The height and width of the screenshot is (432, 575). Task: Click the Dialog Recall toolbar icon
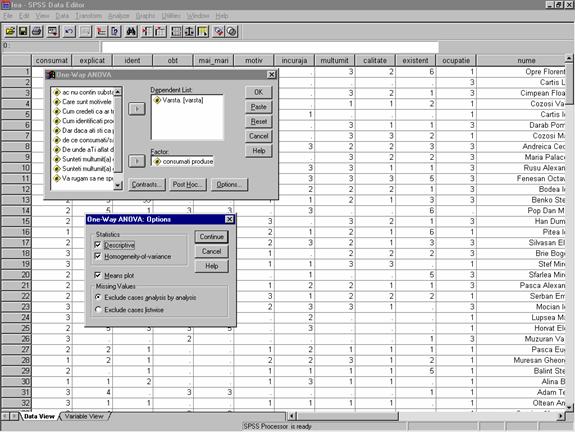[x=53, y=32]
